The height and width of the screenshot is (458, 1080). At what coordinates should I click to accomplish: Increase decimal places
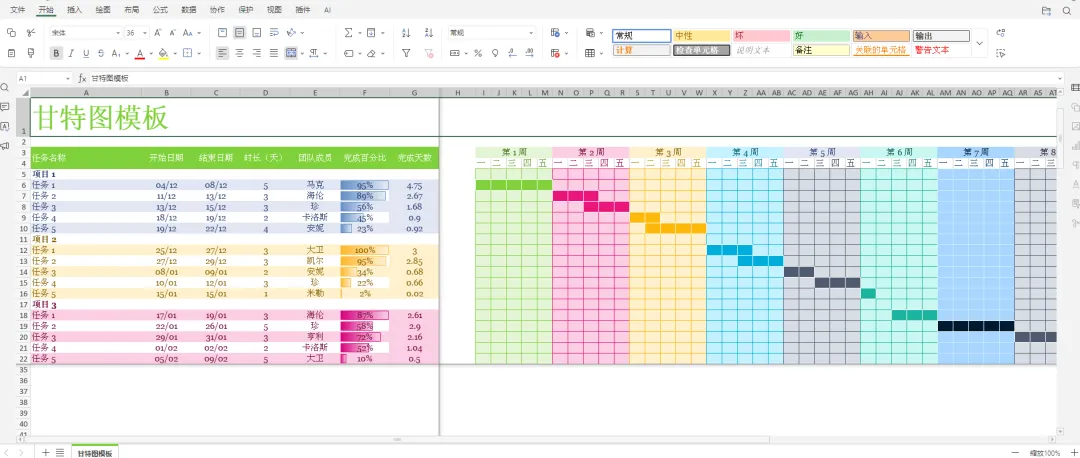[x=510, y=53]
